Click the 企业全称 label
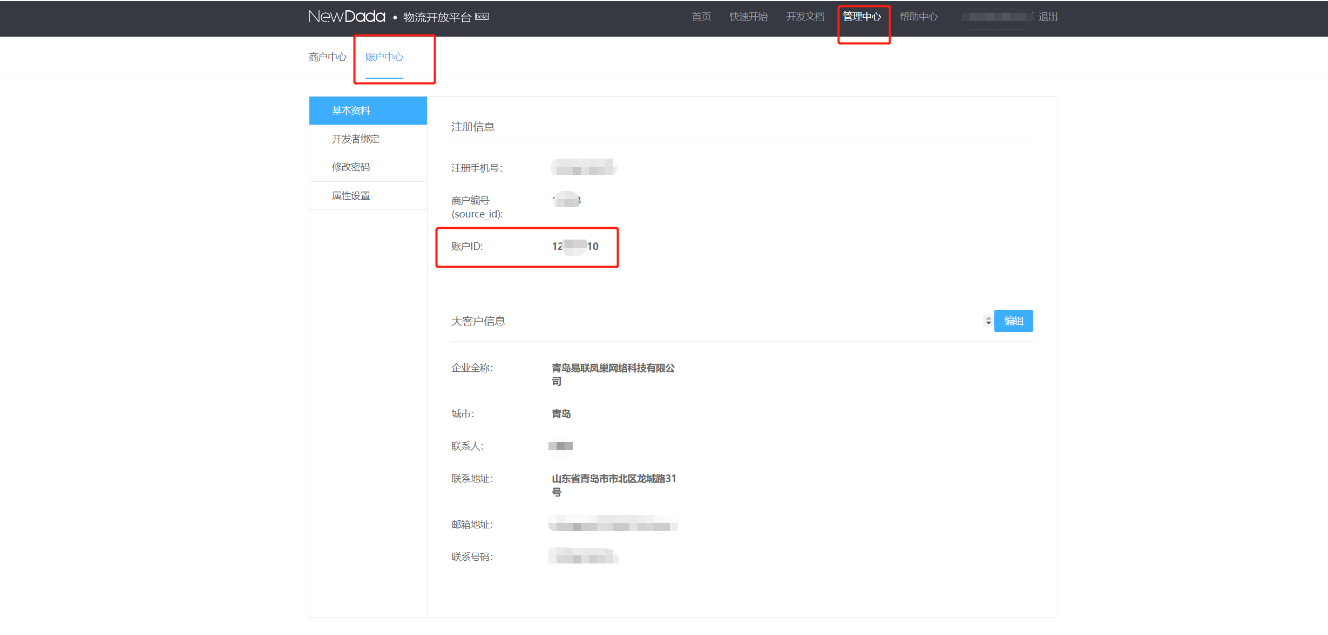Viewport: 1328px width, 635px height. pyautogui.click(x=472, y=368)
